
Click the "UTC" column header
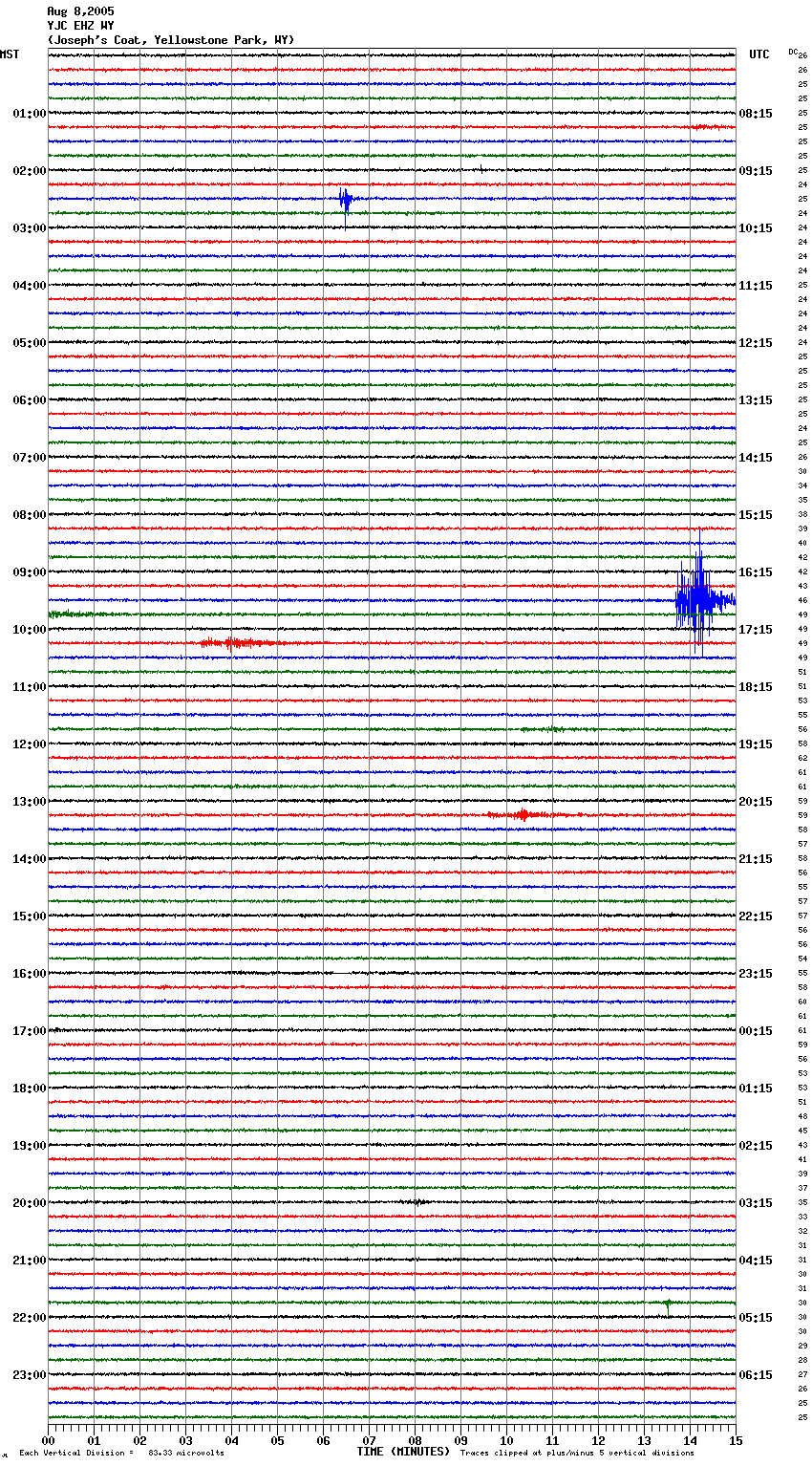pos(759,54)
